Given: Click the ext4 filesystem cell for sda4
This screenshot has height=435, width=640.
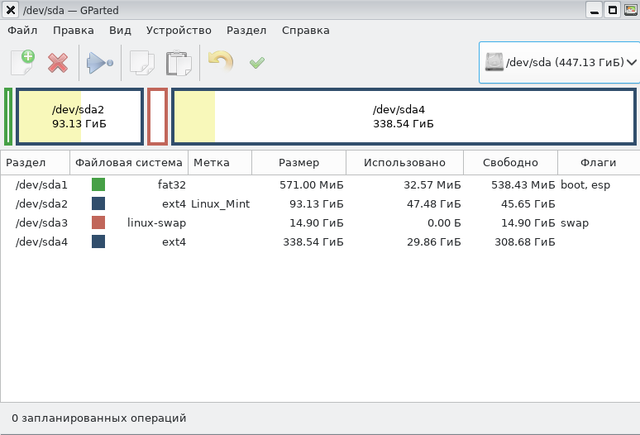Looking at the screenshot, I should 174,242.
